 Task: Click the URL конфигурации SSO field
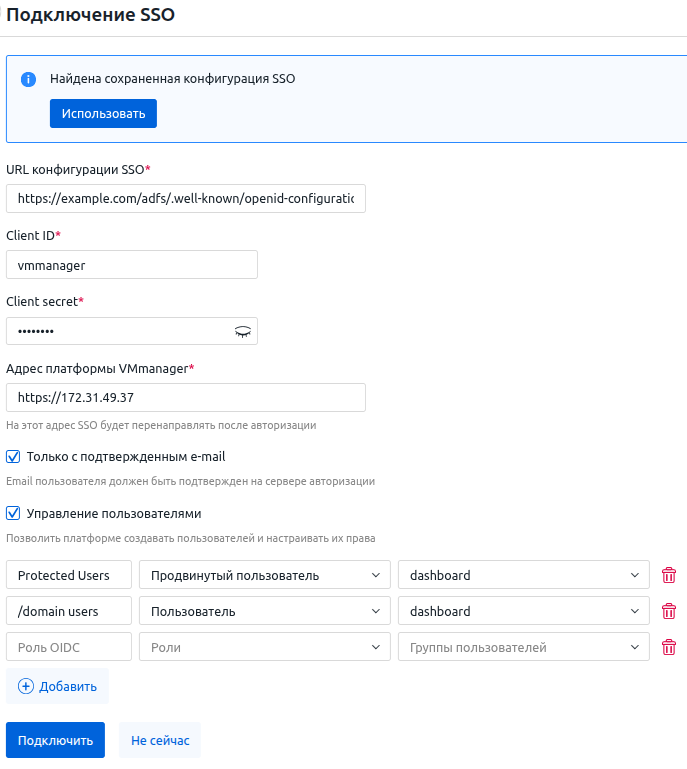[x=185, y=199]
